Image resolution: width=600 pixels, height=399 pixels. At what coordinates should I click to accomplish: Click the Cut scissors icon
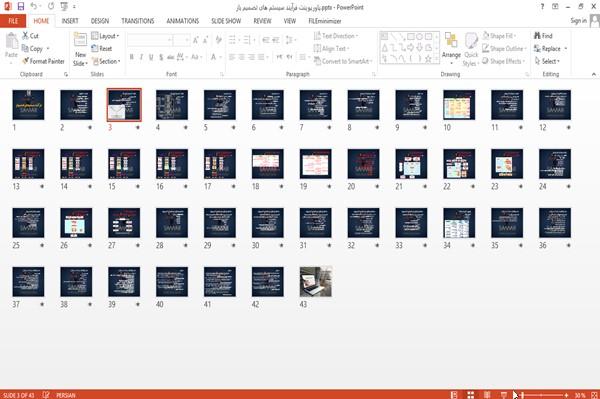pyautogui.click(x=25, y=36)
